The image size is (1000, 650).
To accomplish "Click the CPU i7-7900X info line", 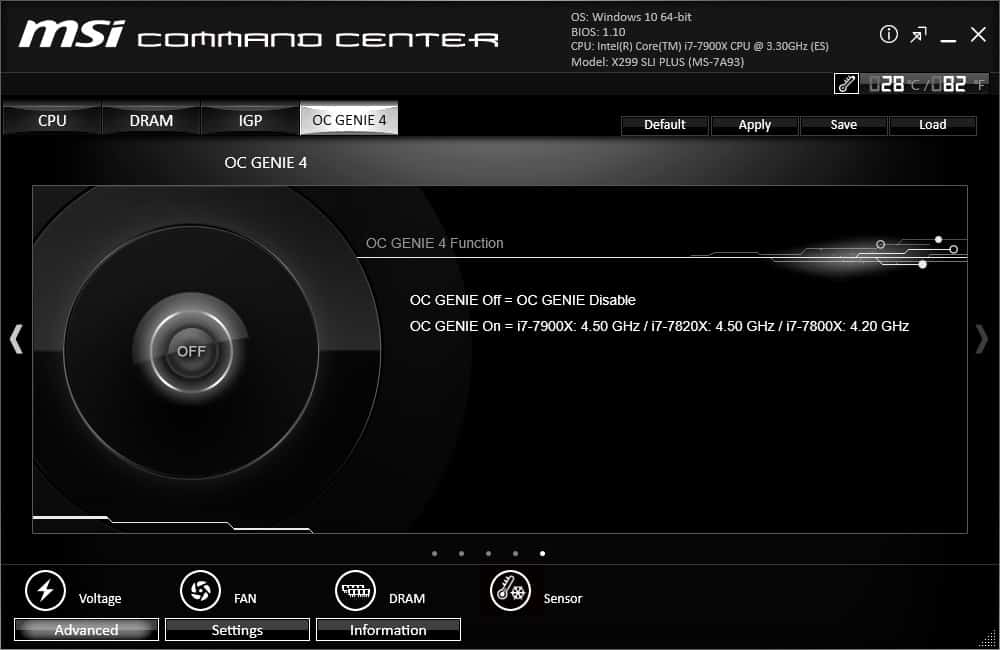I will coord(700,46).
